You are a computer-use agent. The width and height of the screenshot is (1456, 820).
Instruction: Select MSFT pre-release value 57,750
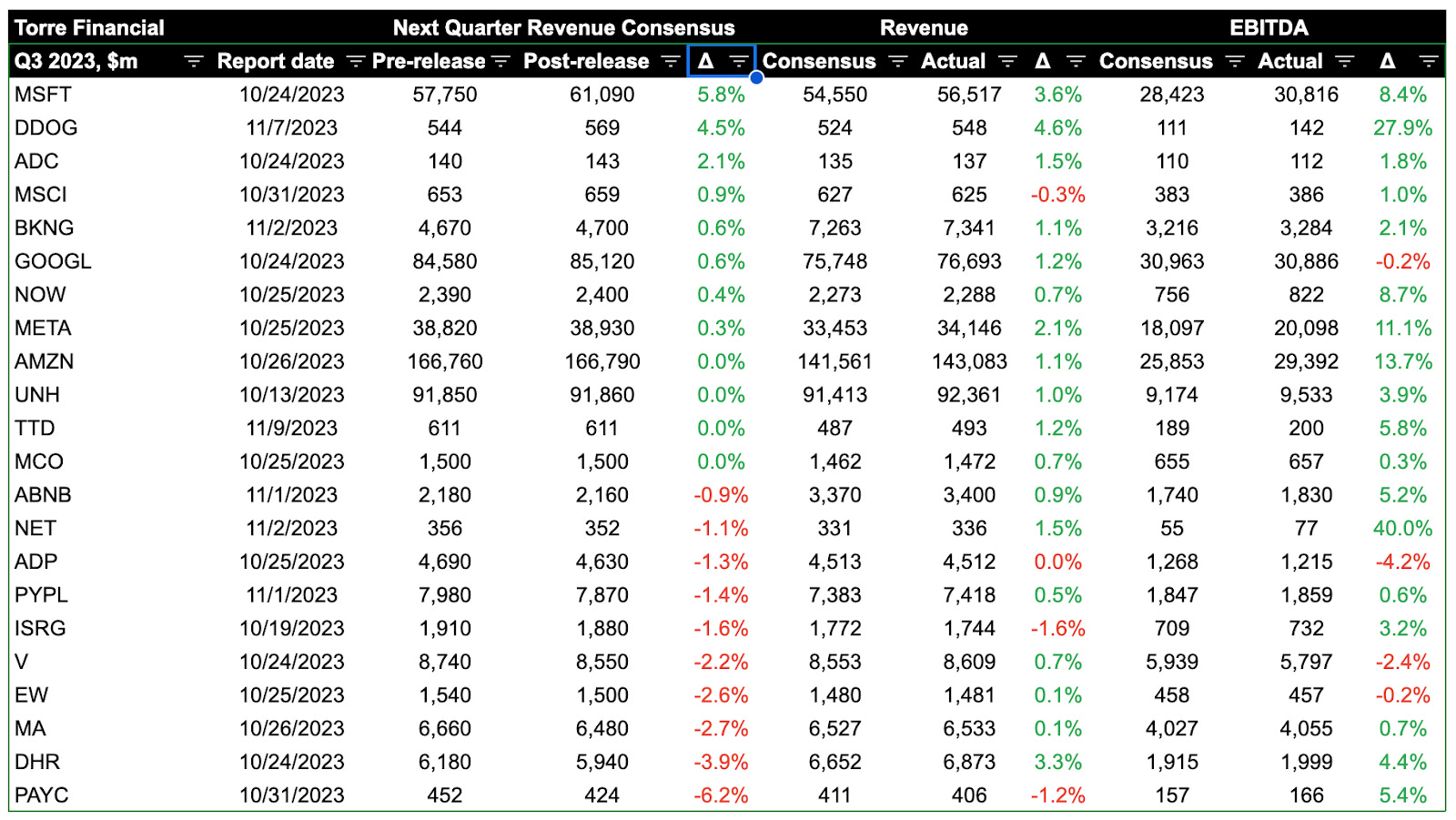[445, 95]
